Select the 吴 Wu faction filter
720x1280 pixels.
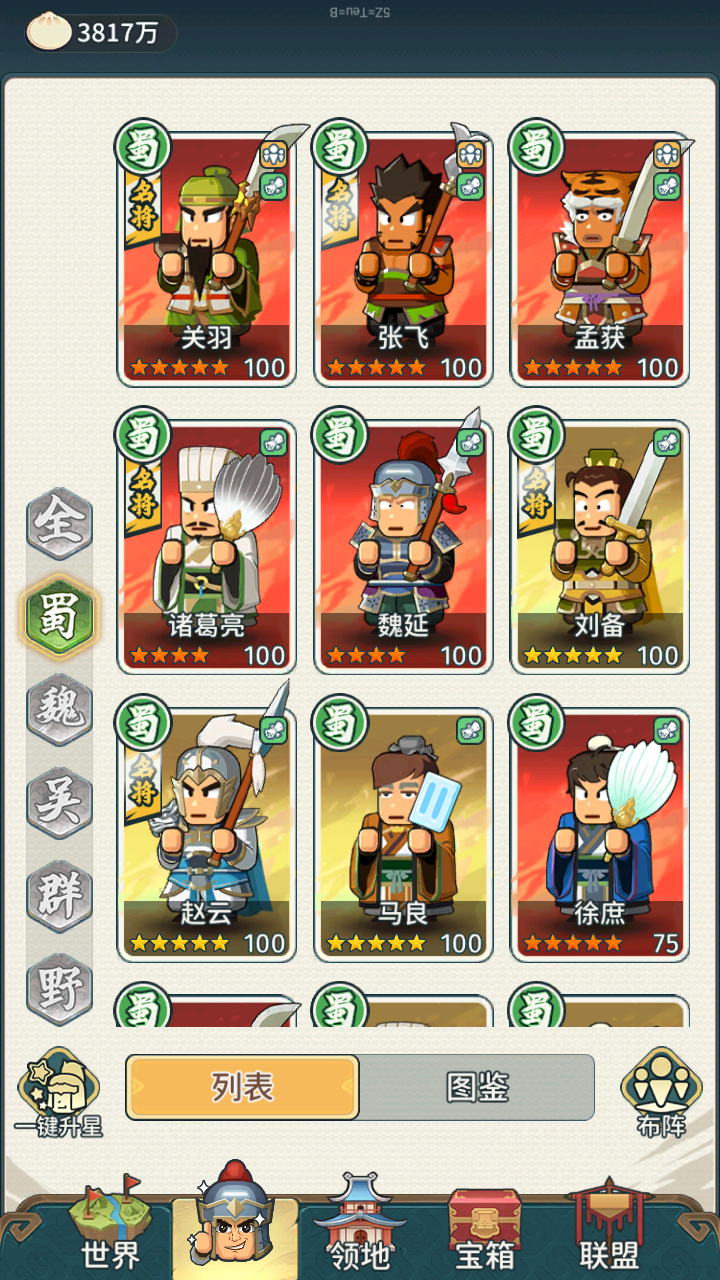[x=59, y=803]
